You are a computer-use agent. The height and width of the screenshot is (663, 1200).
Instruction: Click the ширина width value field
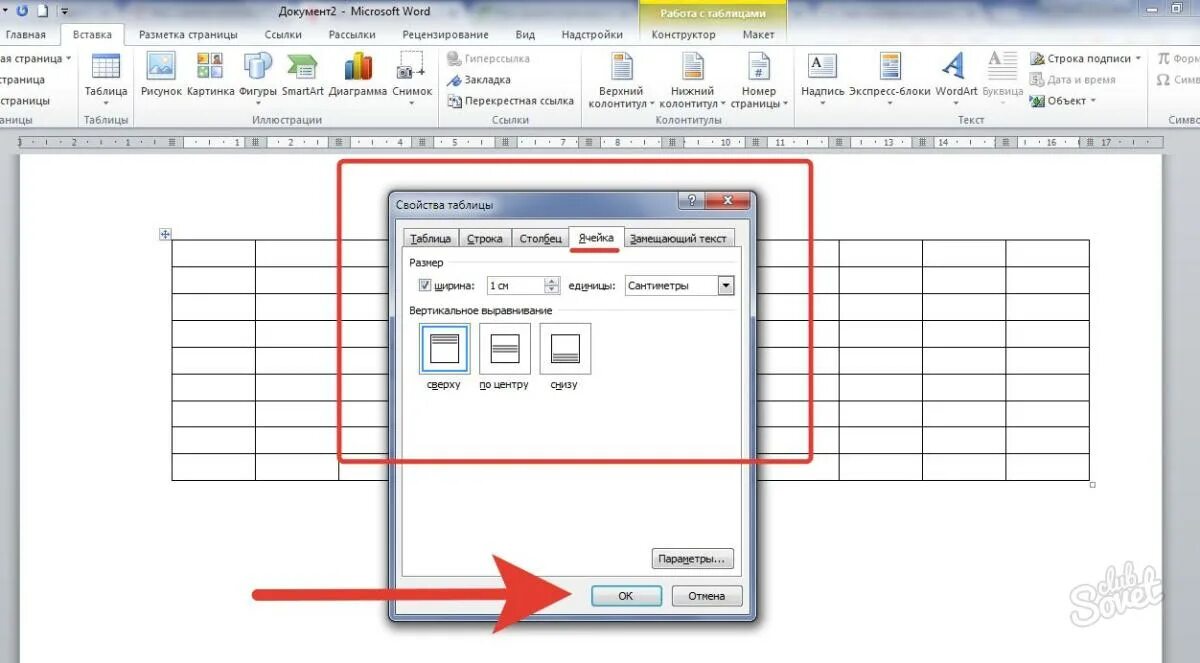coord(515,286)
